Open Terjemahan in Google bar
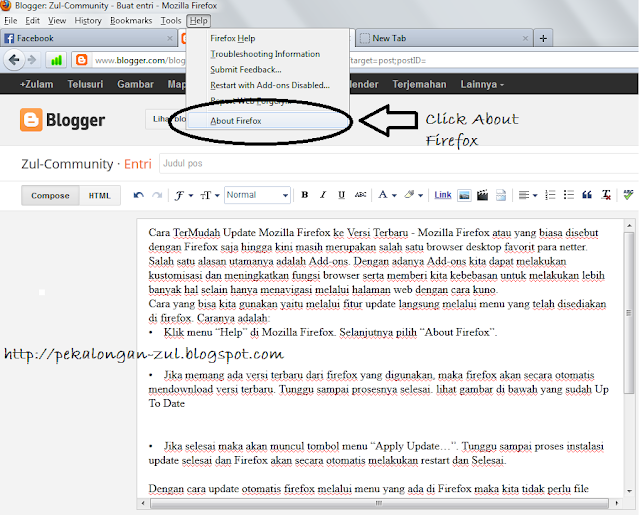 coord(419,84)
